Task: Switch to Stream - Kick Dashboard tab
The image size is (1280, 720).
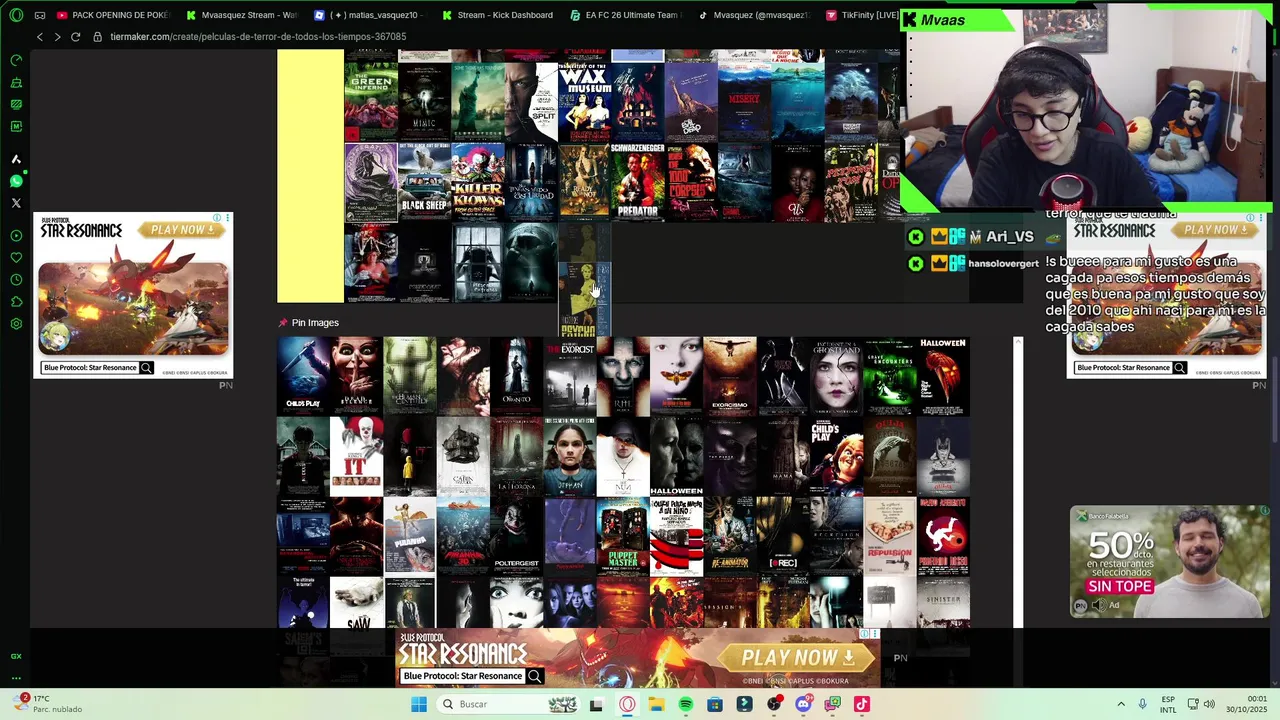Action: 497,15
